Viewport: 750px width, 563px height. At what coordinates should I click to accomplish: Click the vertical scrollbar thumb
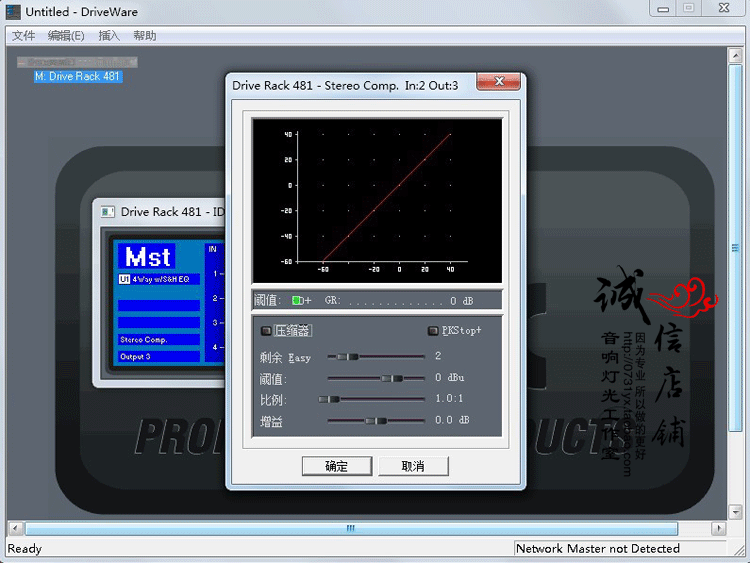pos(735,248)
